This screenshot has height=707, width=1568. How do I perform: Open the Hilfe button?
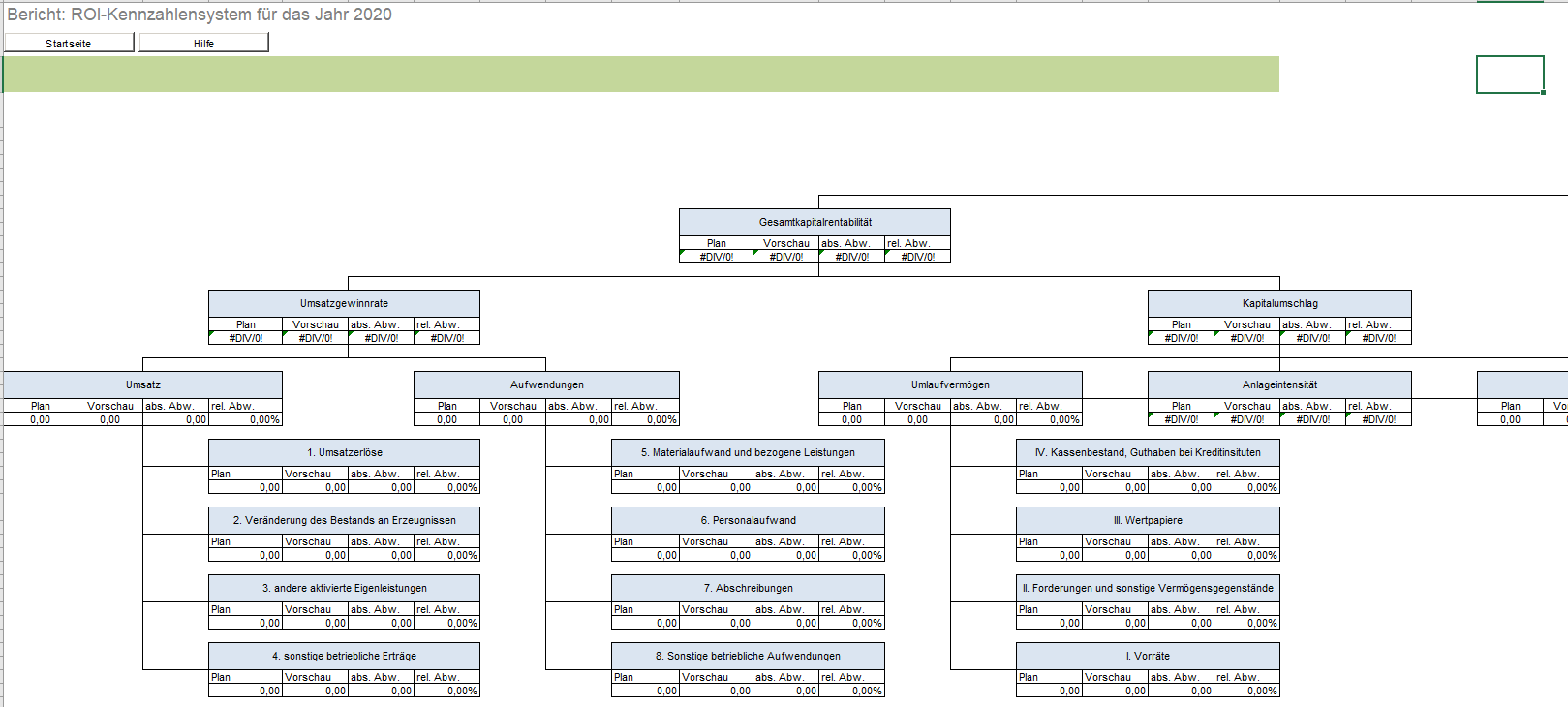(x=203, y=43)
